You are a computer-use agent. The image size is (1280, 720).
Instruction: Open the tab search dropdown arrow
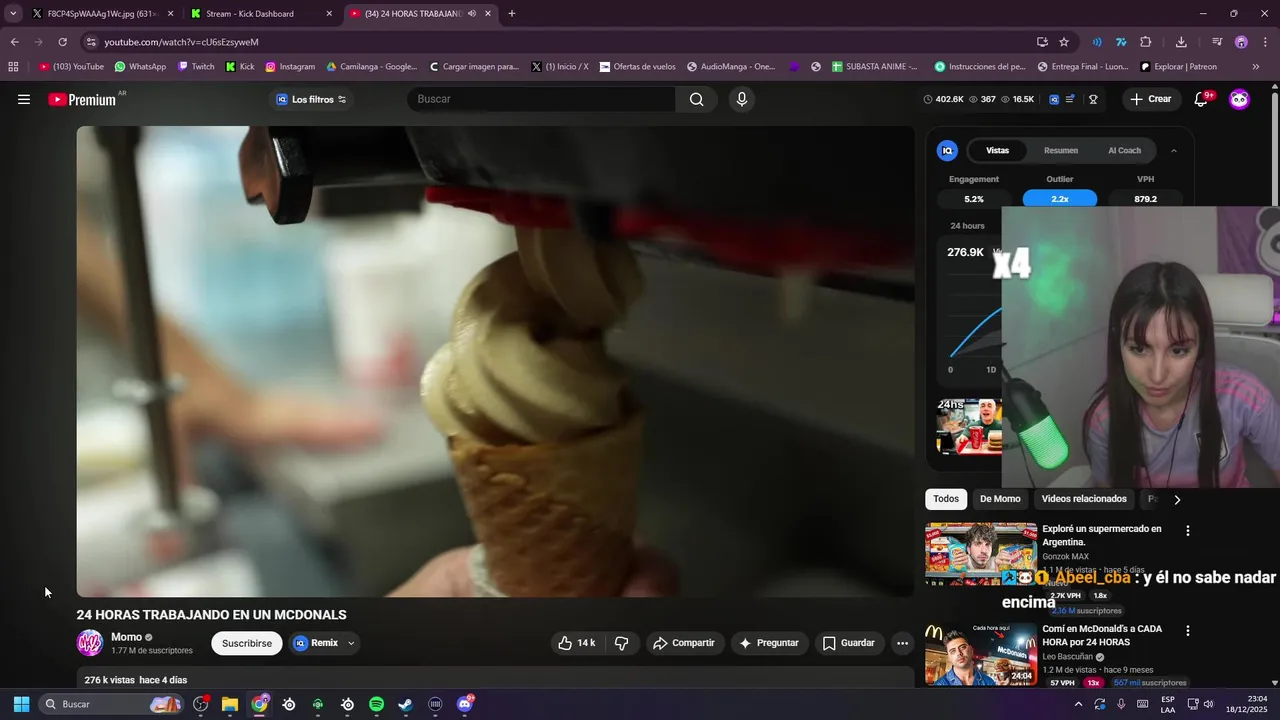12,14
